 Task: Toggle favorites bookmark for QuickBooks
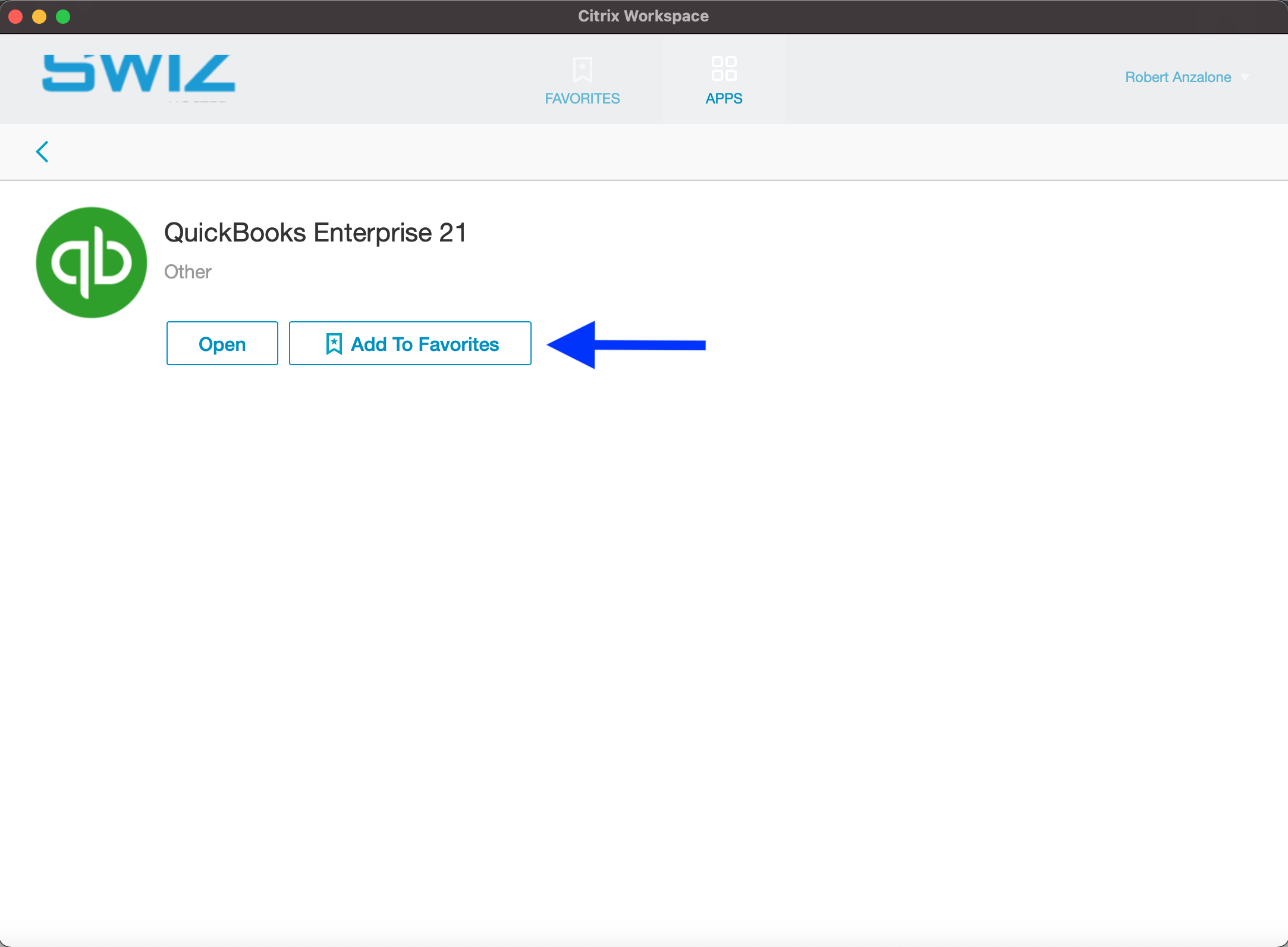click(x=410, y=343)
